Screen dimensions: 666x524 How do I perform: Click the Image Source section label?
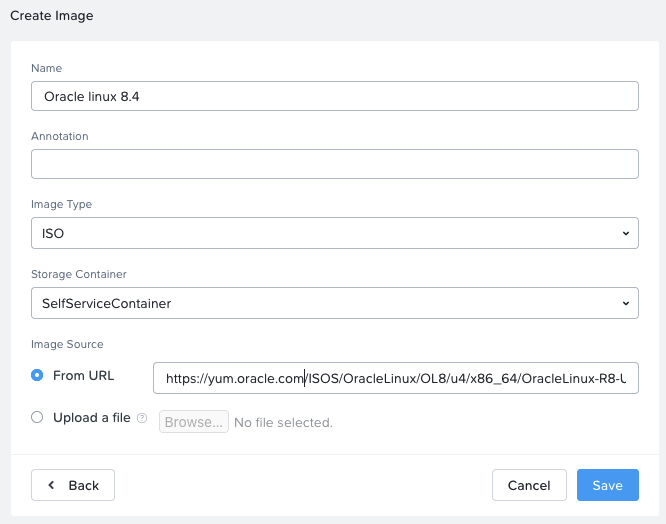pyautogui.click(x=67, y=344)
